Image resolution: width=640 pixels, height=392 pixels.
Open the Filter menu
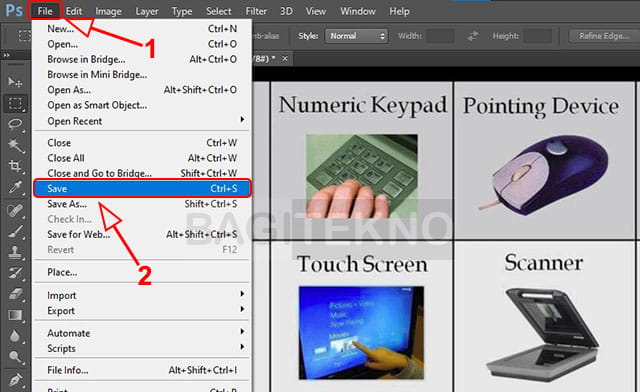256,11
